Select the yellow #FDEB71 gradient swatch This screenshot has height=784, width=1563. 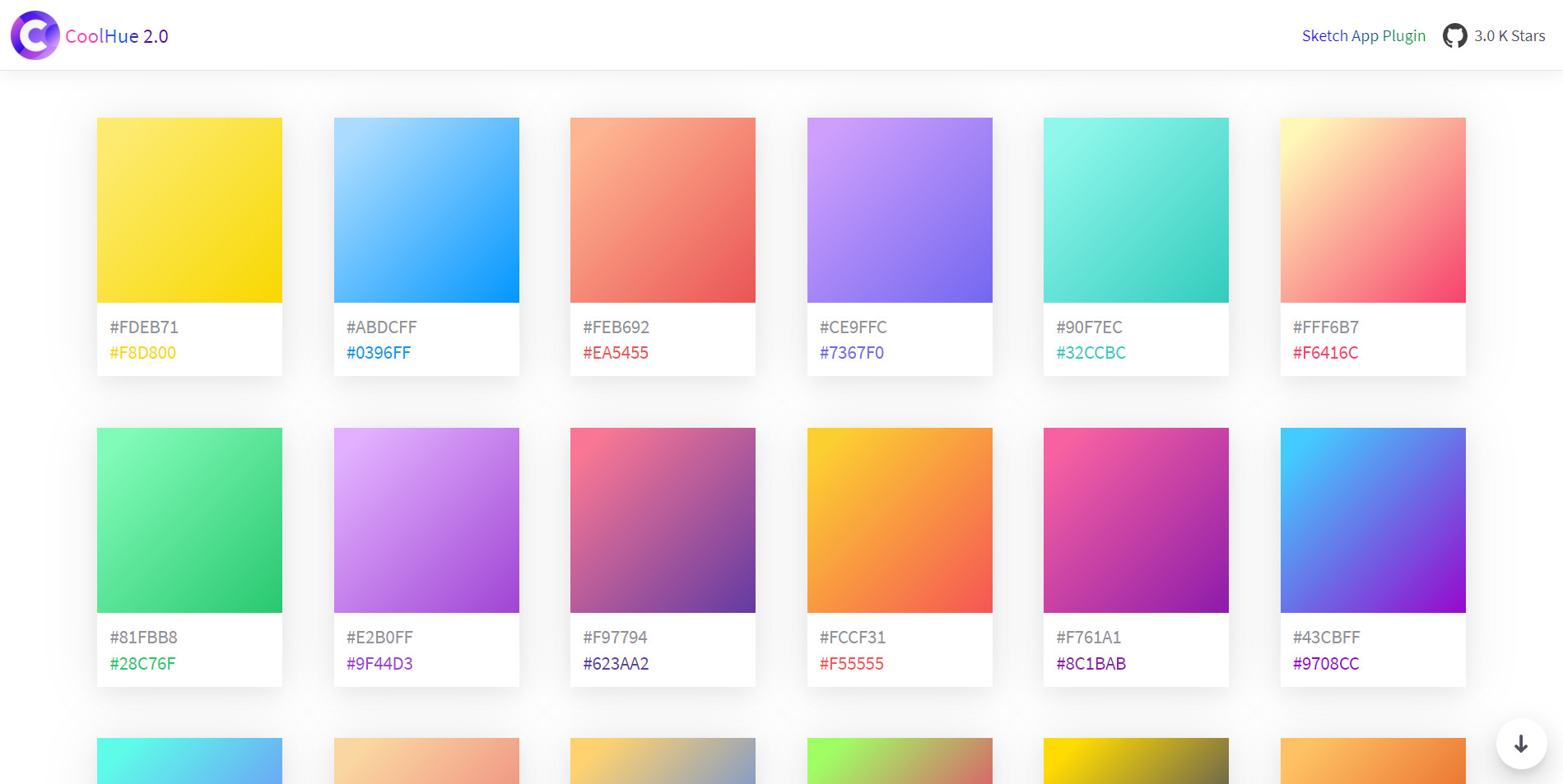coord(189,210)
